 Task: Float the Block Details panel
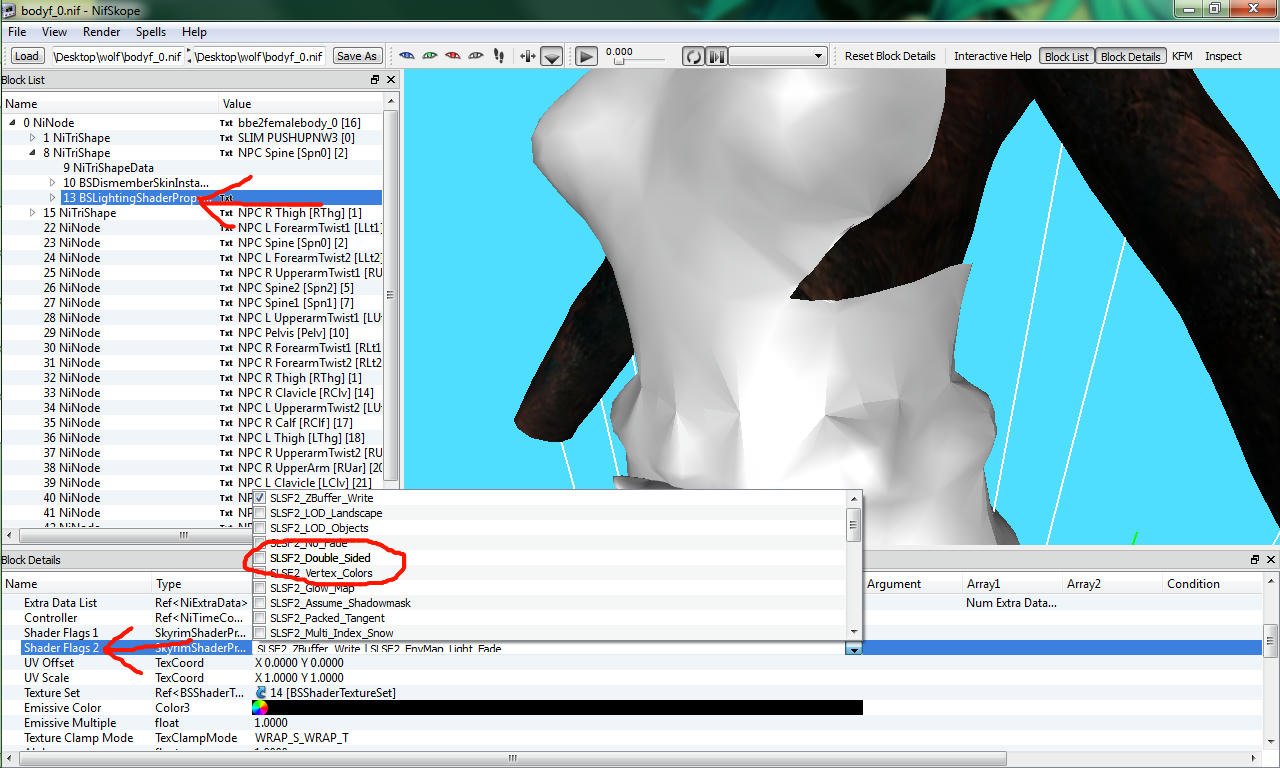click(1255, 560)
